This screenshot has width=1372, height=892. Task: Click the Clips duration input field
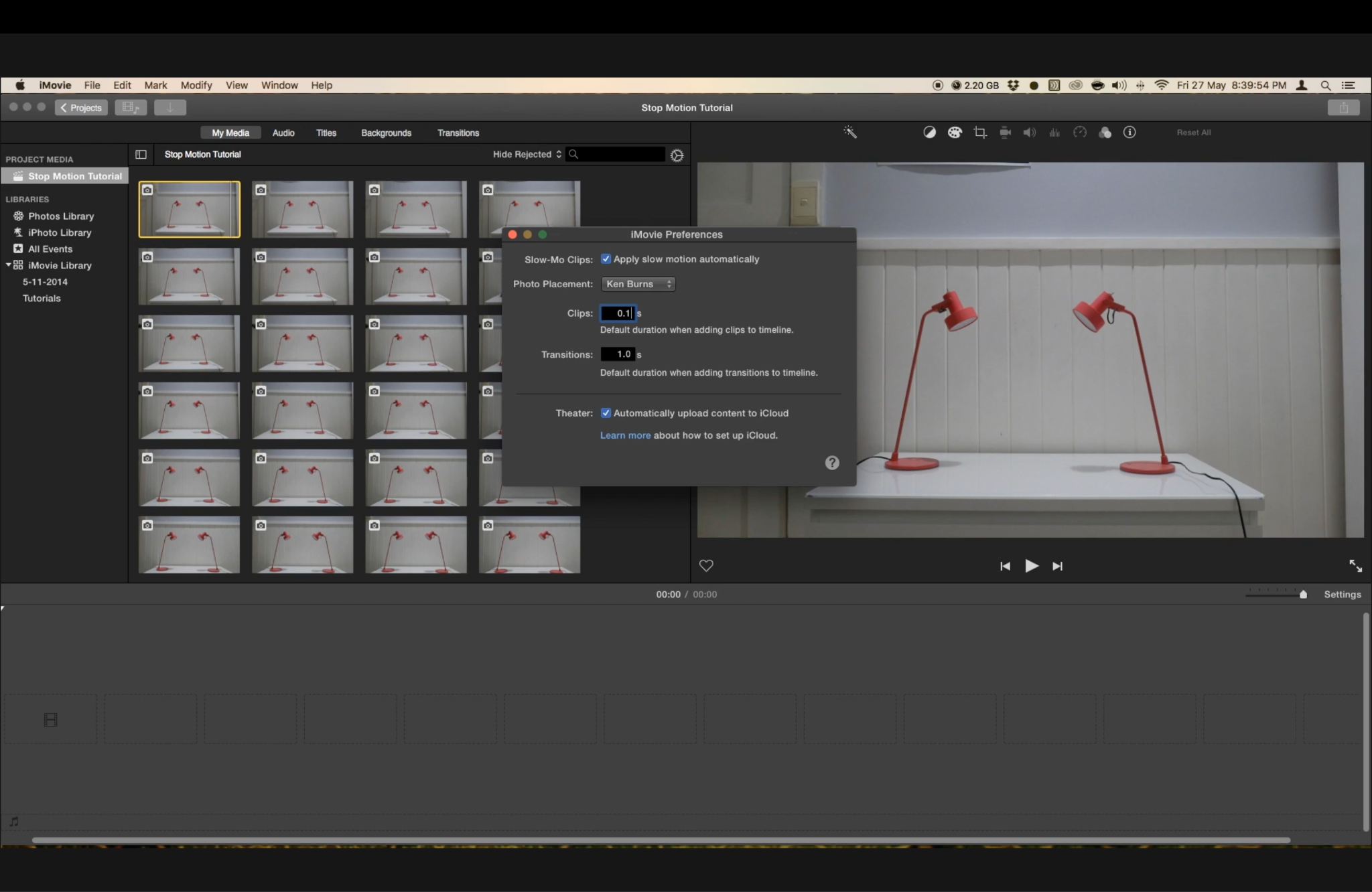click(618, 313)
